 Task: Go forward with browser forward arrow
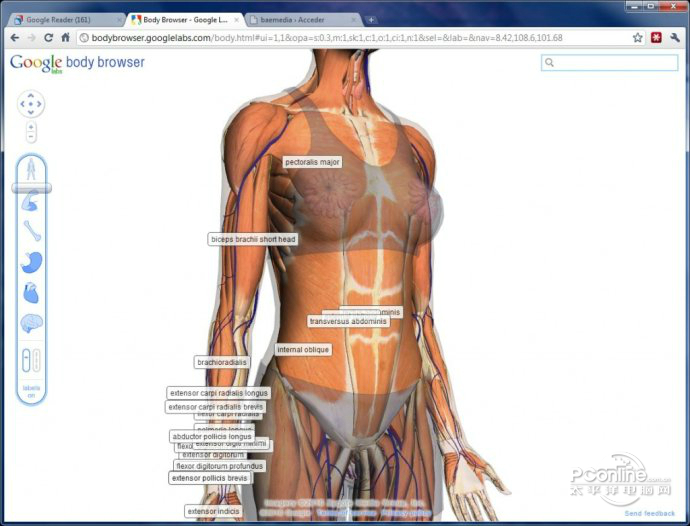click(31, 38)
